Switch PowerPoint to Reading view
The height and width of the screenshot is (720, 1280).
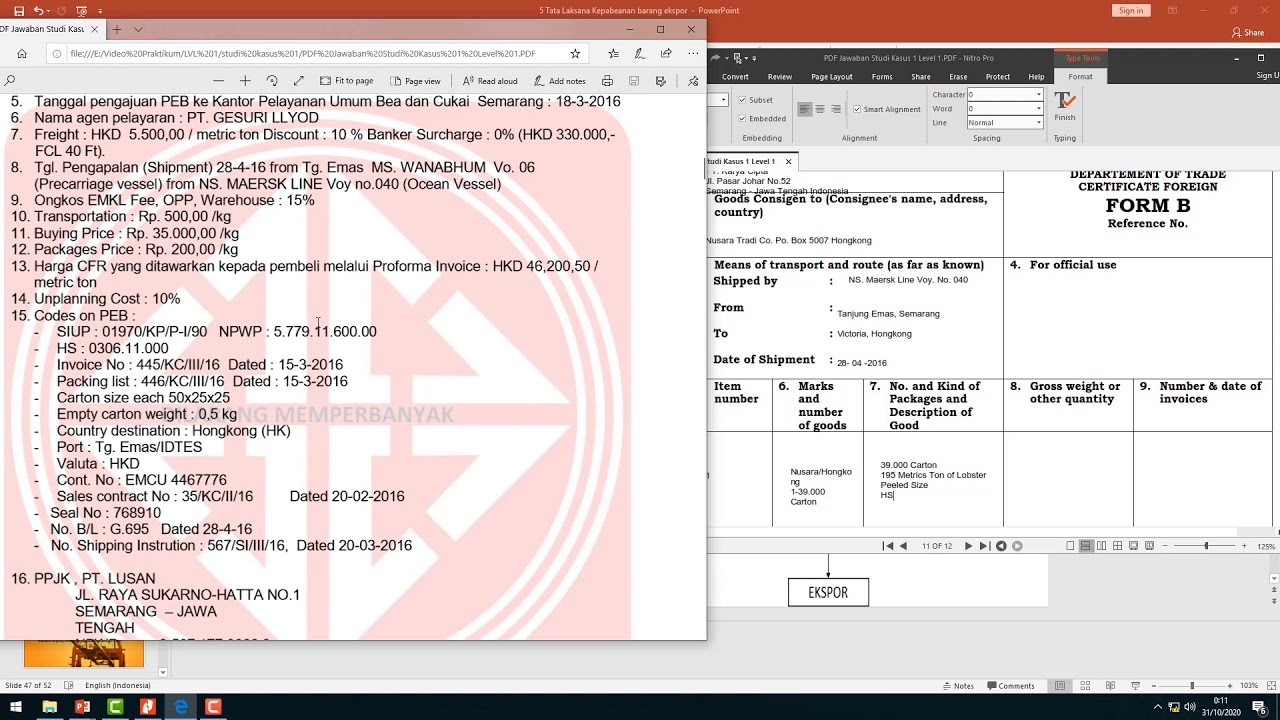(x=1110, y=686)
